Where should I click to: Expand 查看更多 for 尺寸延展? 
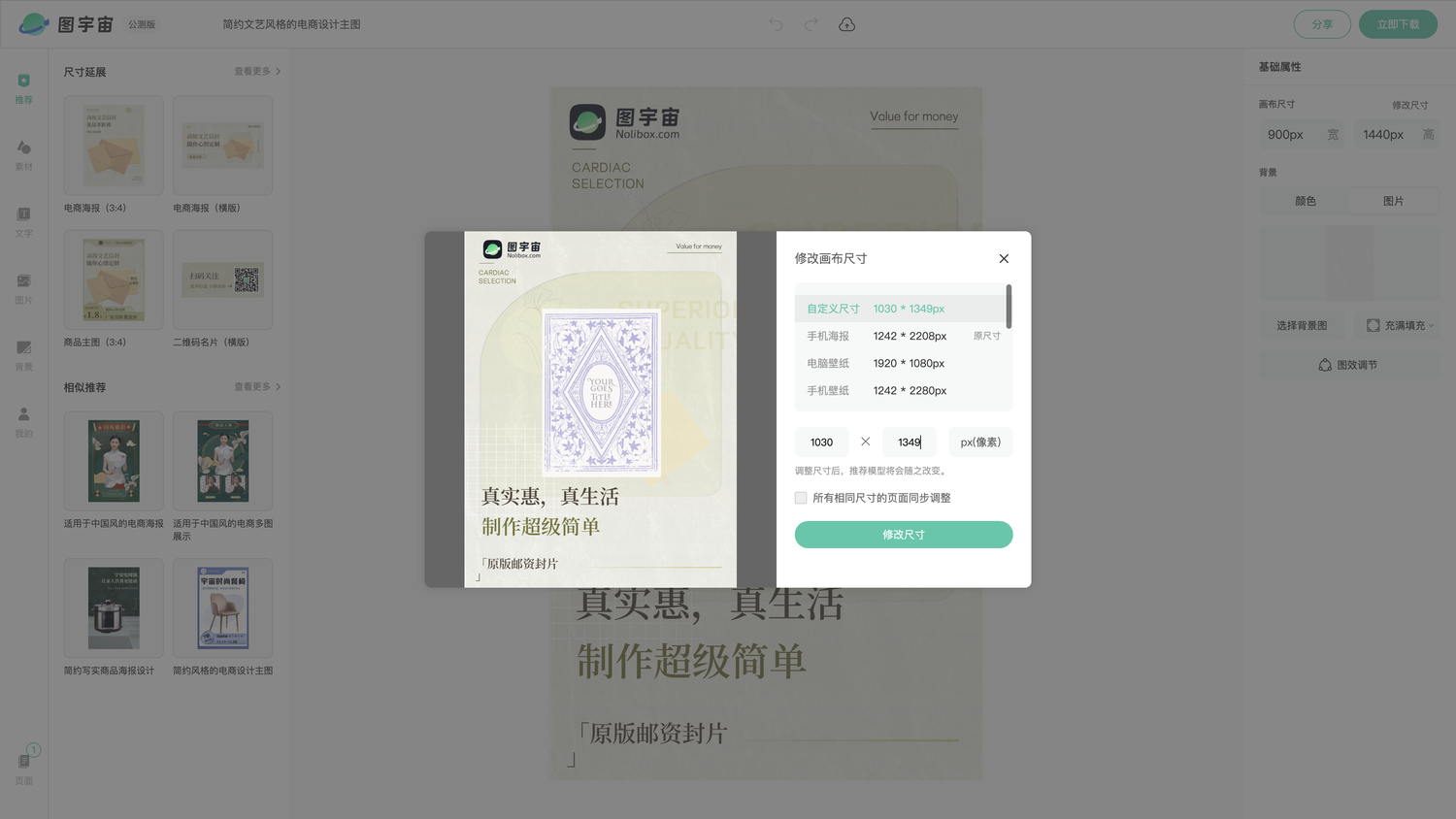click(x=257, y=71)
